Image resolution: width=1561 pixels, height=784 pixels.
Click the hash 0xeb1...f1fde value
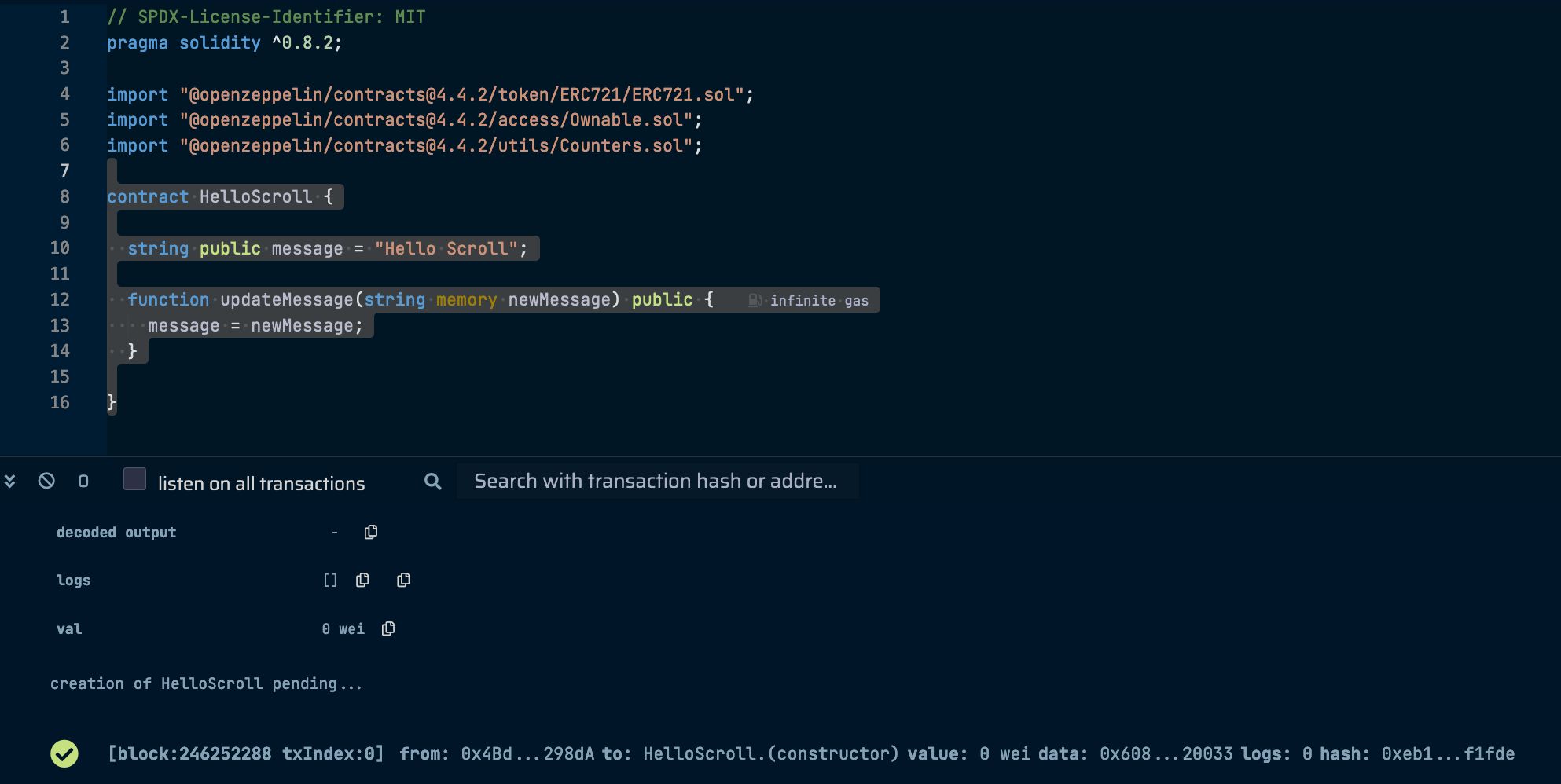tap(1448, 754)
